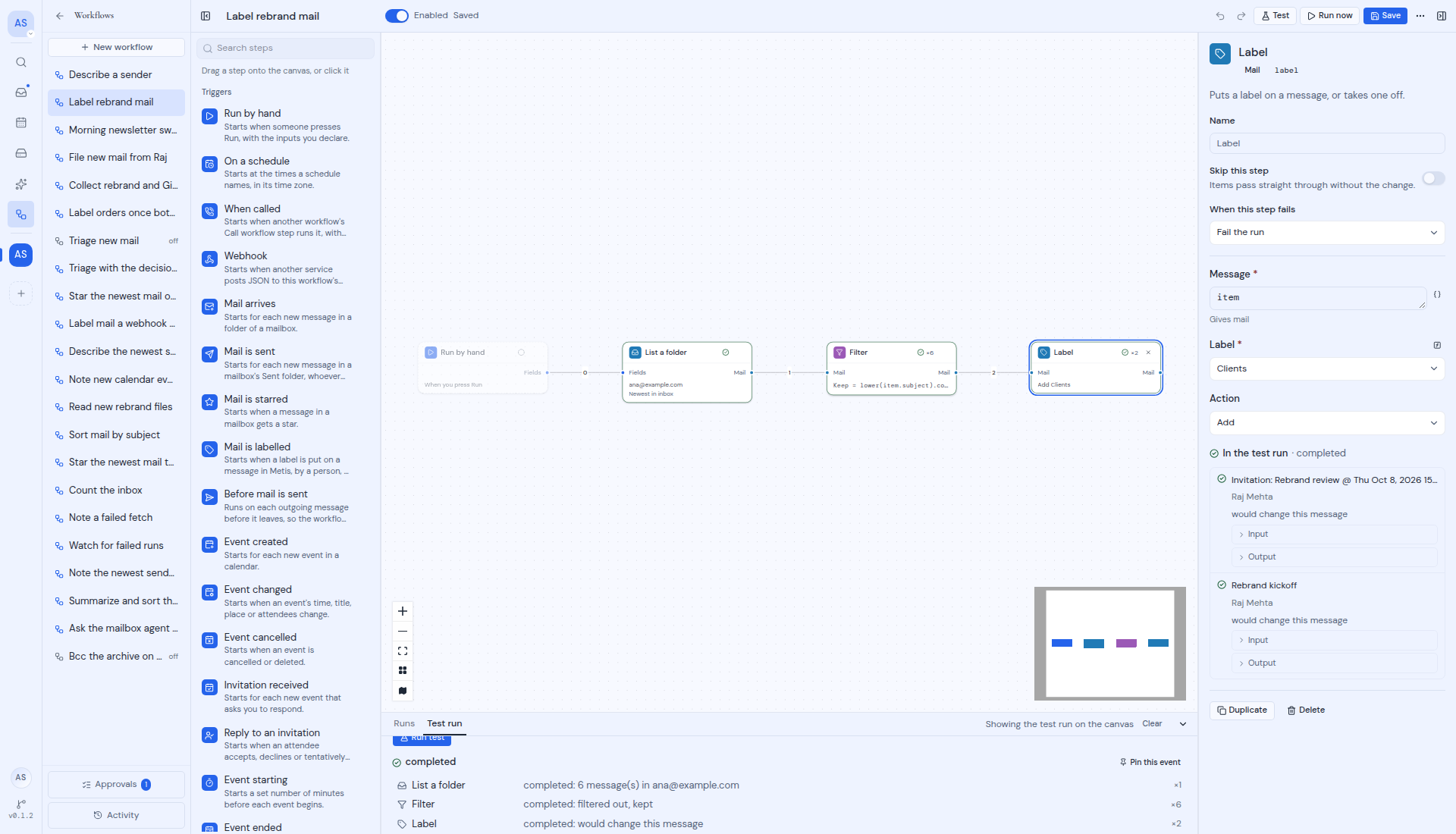1456x834 pixels.
Task: Open the calendar icon in left rail
Action: point(21,123)
